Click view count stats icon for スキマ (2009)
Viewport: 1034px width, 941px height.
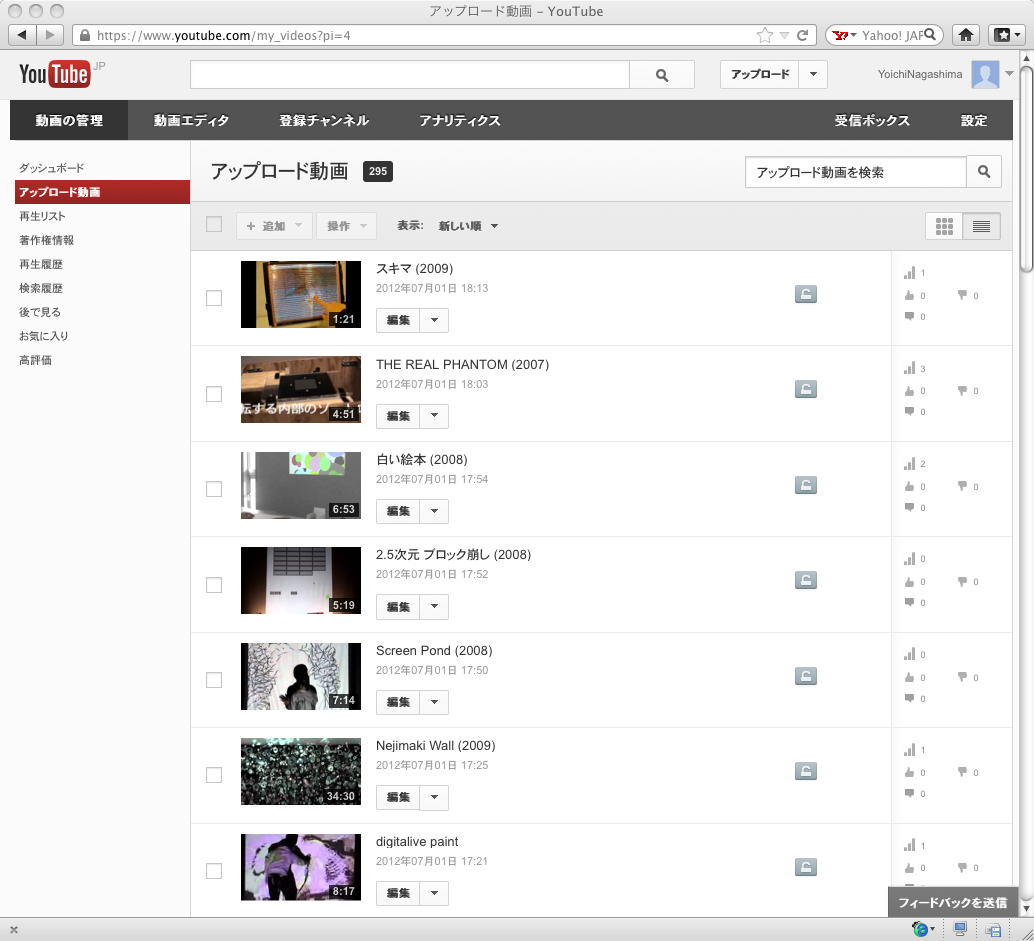coord(909,272)
